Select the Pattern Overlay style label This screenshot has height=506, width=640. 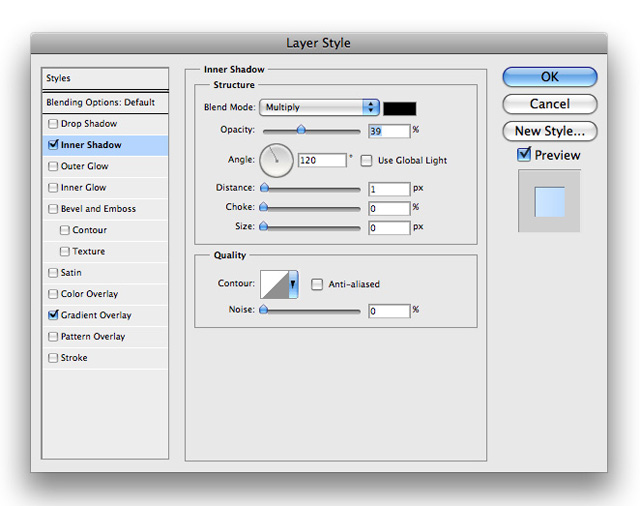tap(93, 337)
